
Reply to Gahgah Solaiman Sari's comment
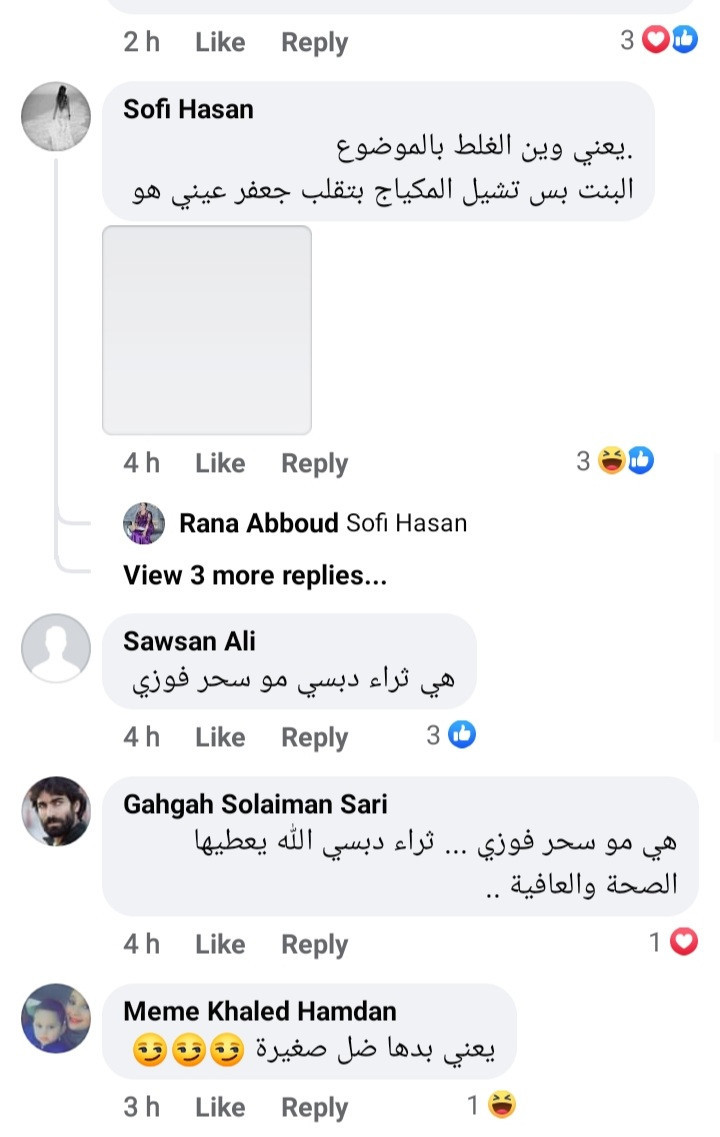[x=314, y=944]
